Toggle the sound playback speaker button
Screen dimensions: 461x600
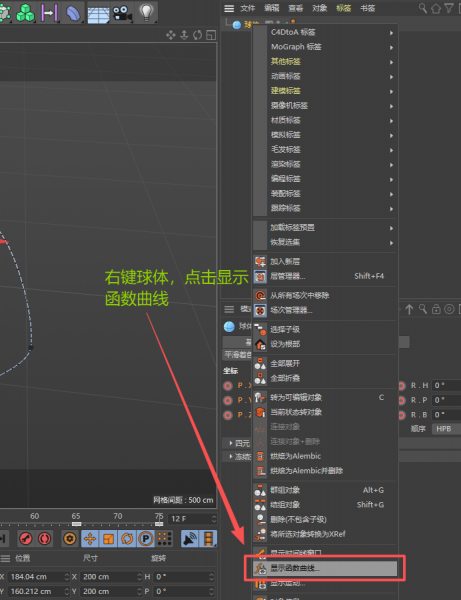[x=190, y=539]
